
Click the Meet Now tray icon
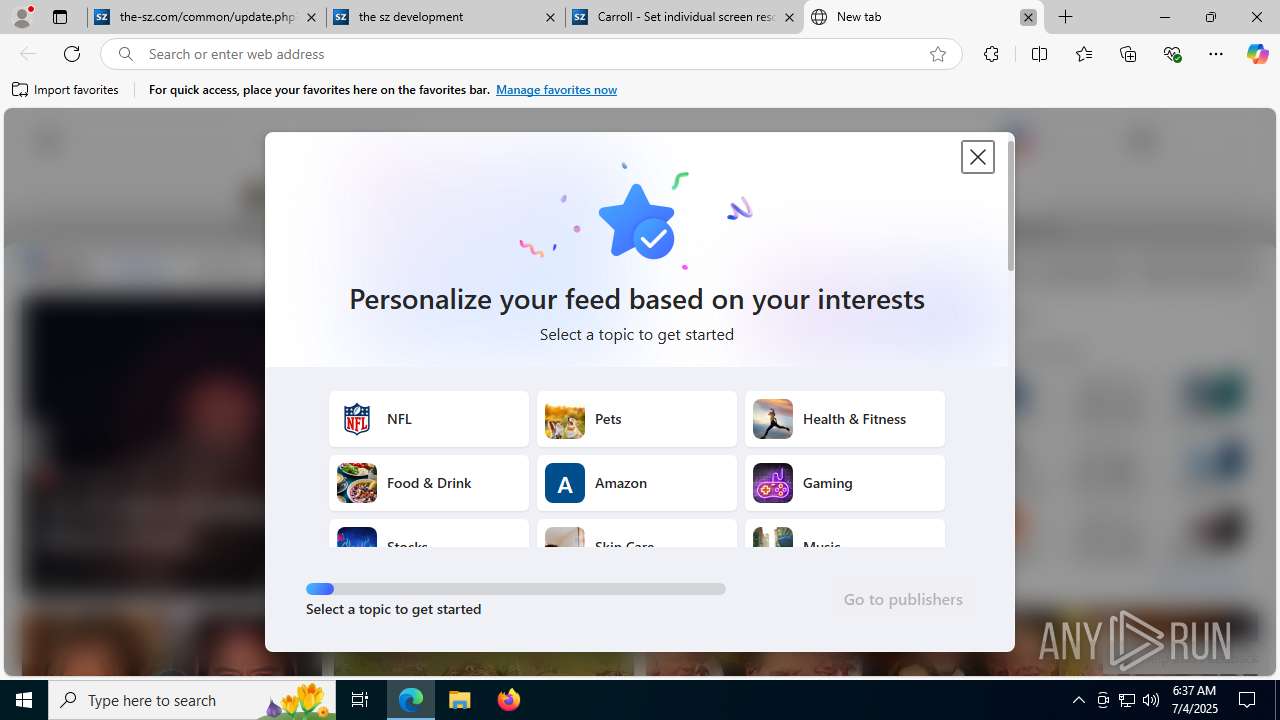pos(1103,700)
